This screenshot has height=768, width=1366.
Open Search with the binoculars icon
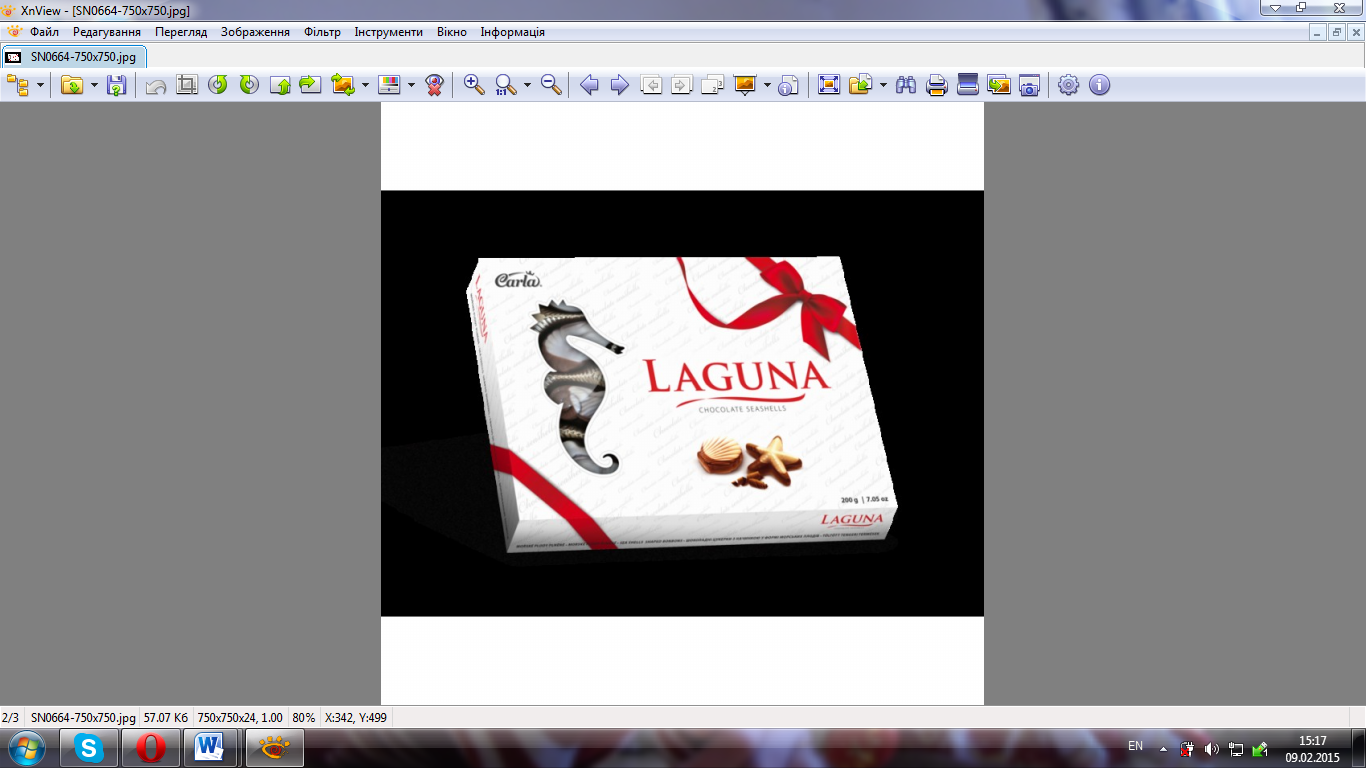[x=906, y=85]
